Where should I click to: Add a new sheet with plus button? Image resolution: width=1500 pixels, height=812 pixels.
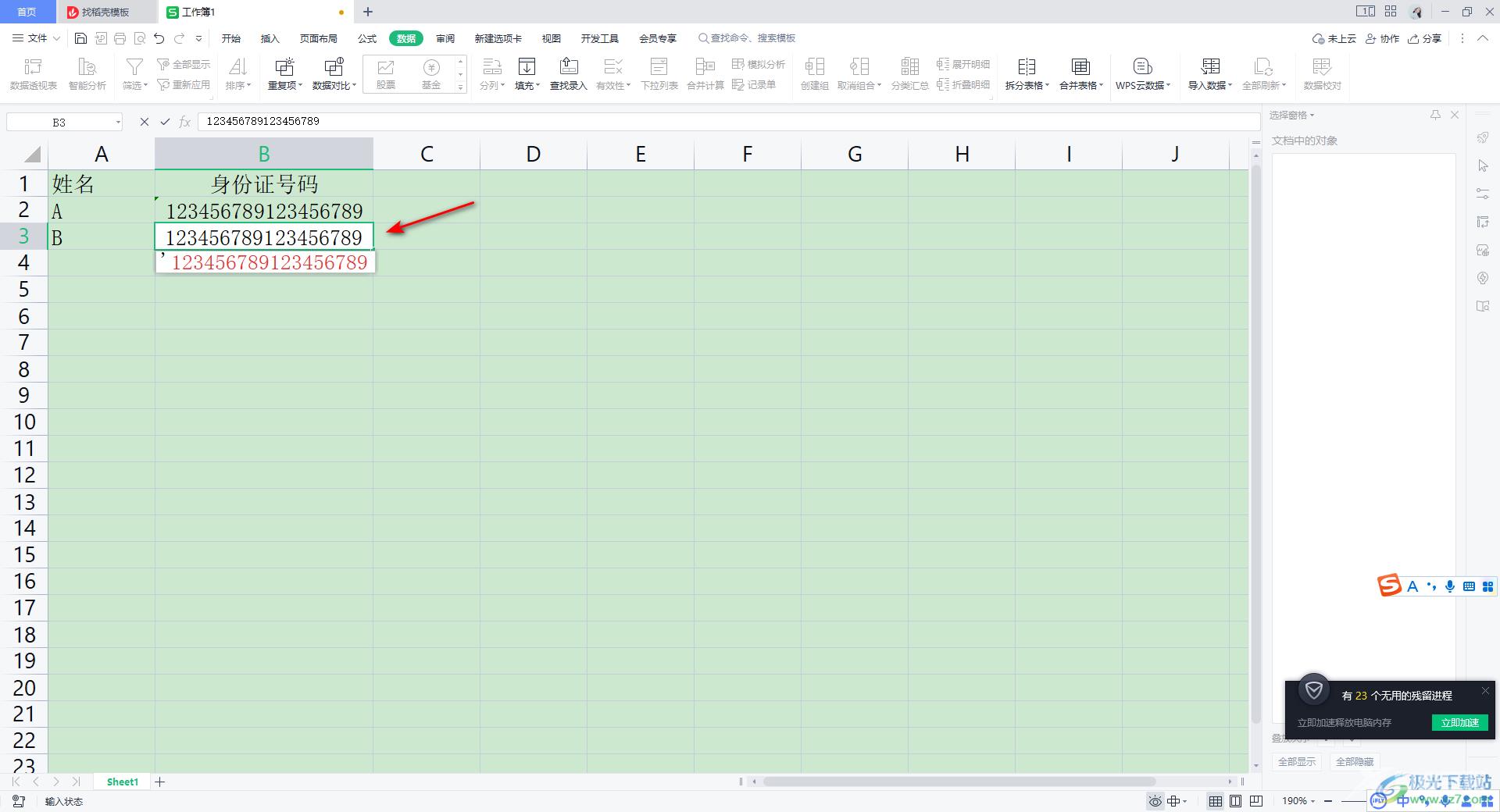(160, 782)
